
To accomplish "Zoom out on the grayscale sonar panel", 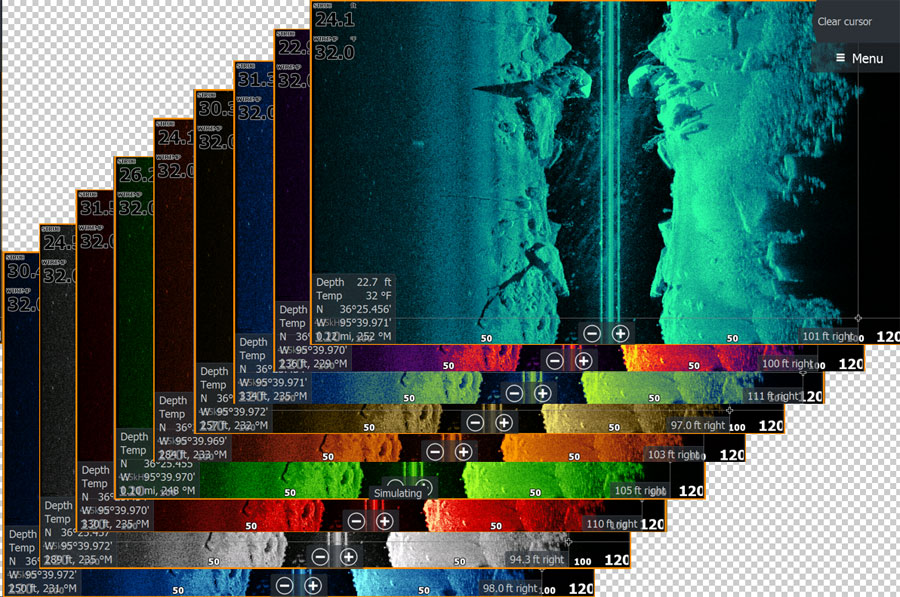I will click(x=320, y=556).
